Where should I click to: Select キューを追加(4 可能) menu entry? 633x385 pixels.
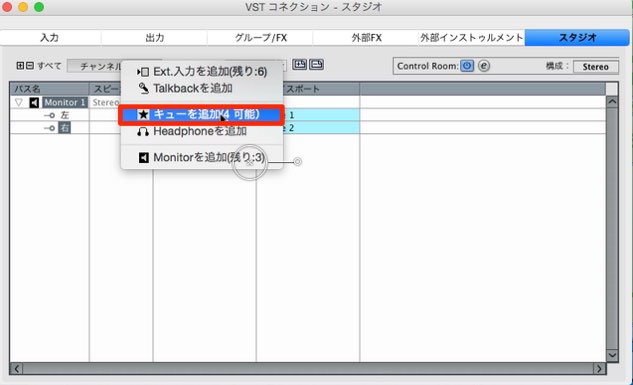(201, 115)
